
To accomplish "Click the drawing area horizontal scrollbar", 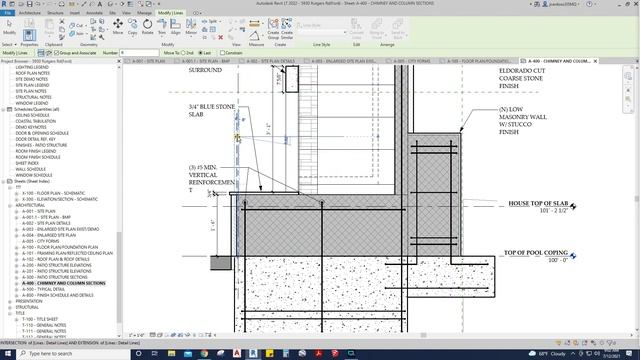I will click(x=423, y=335).
